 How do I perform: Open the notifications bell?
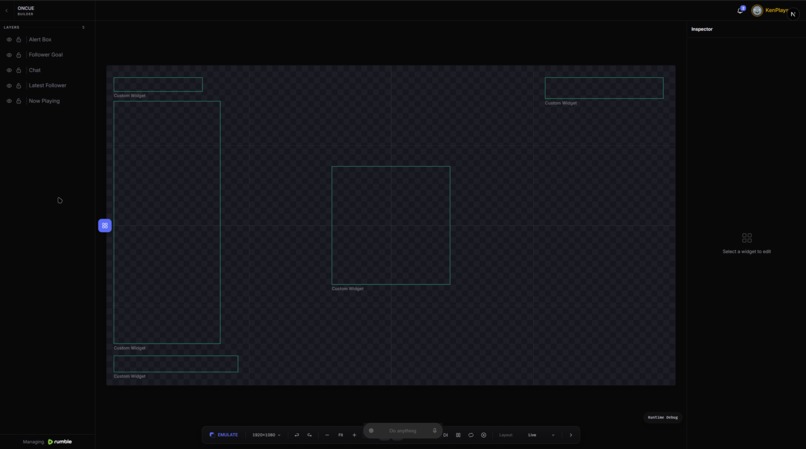point(740,10)
